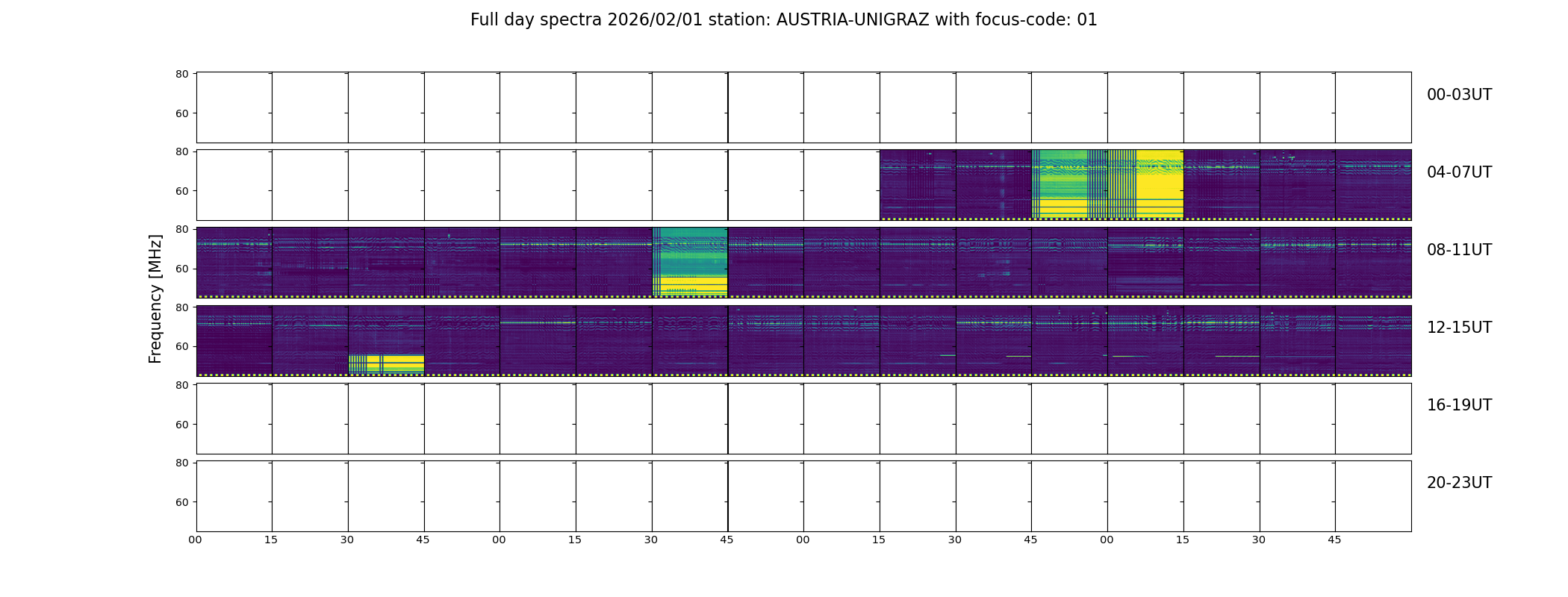Select the '00-03UT' row label
Screen dimensions: 1568x597
click(1459, 95)
